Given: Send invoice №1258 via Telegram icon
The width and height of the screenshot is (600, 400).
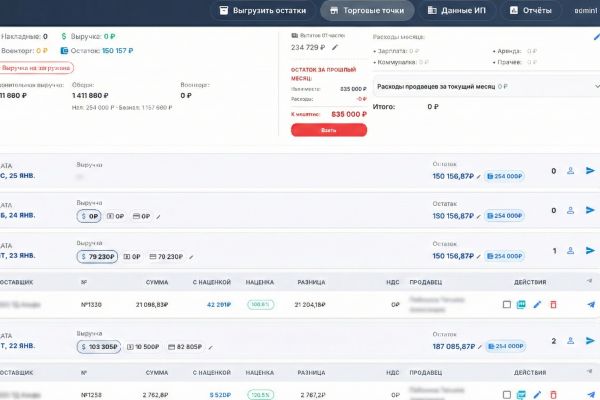Looking at the screenshot, I should (x=591, y=395).
